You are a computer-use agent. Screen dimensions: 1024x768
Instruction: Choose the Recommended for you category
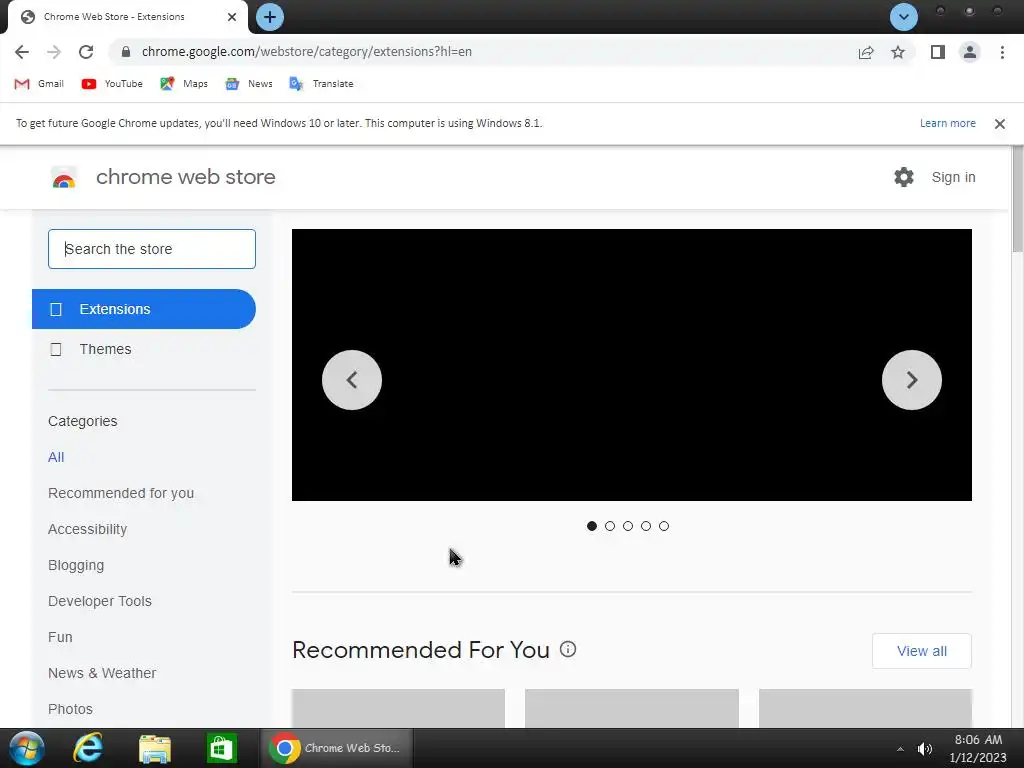(x=121, y=493)
